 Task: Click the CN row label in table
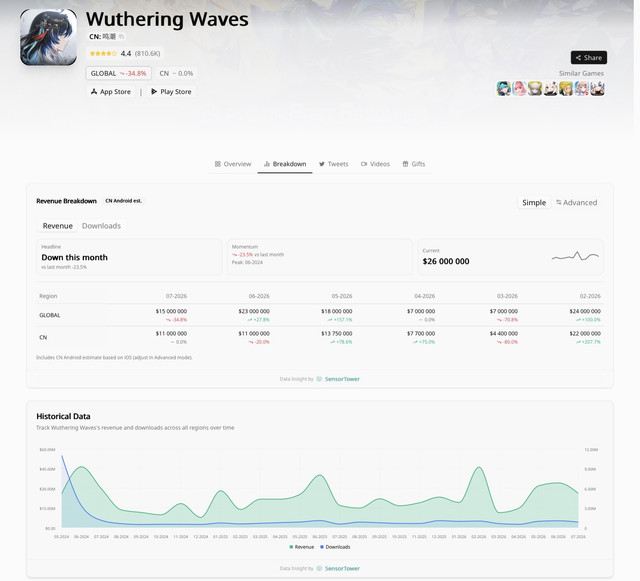point(43,337)
